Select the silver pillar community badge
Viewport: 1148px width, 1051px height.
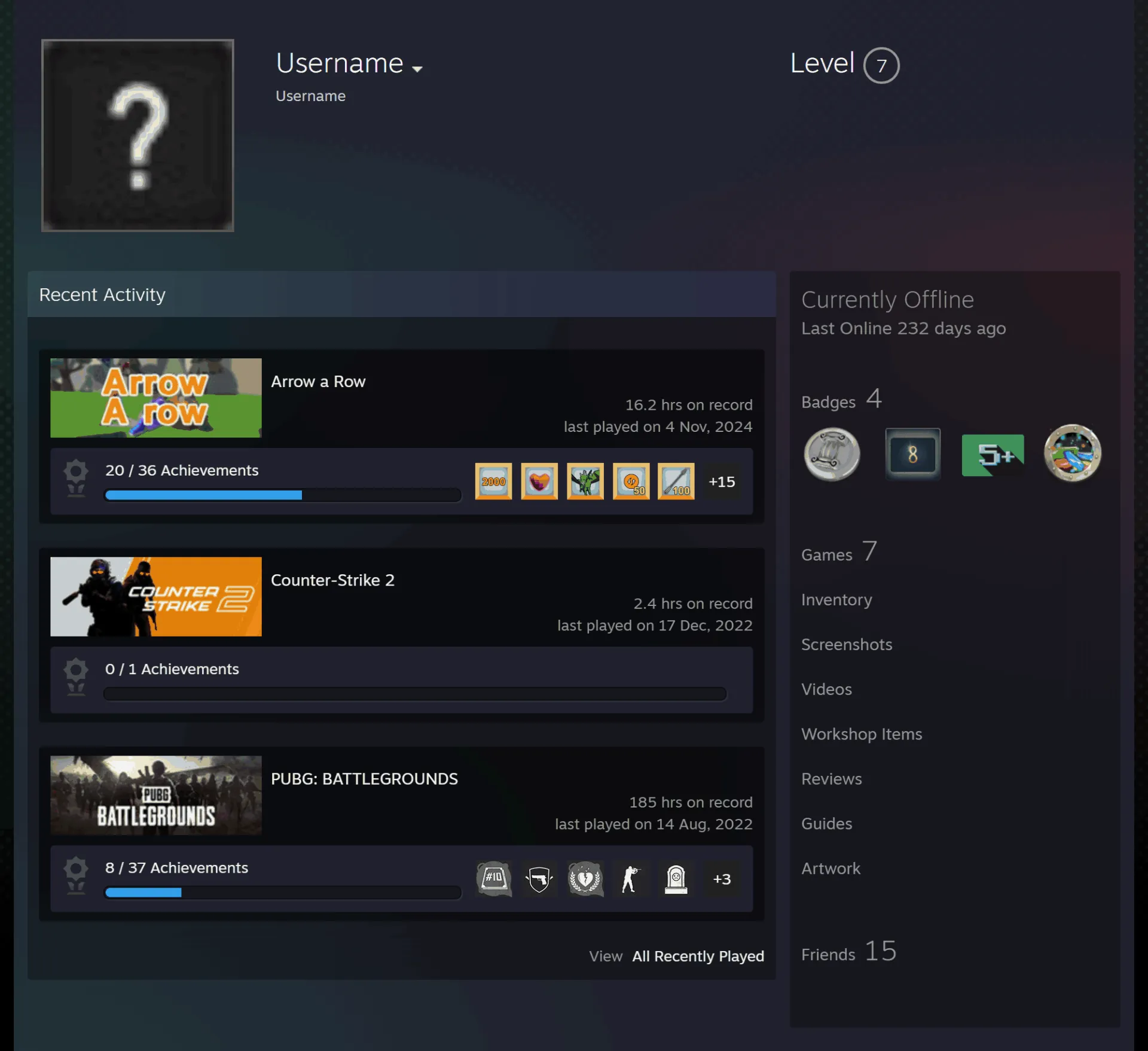832,455
